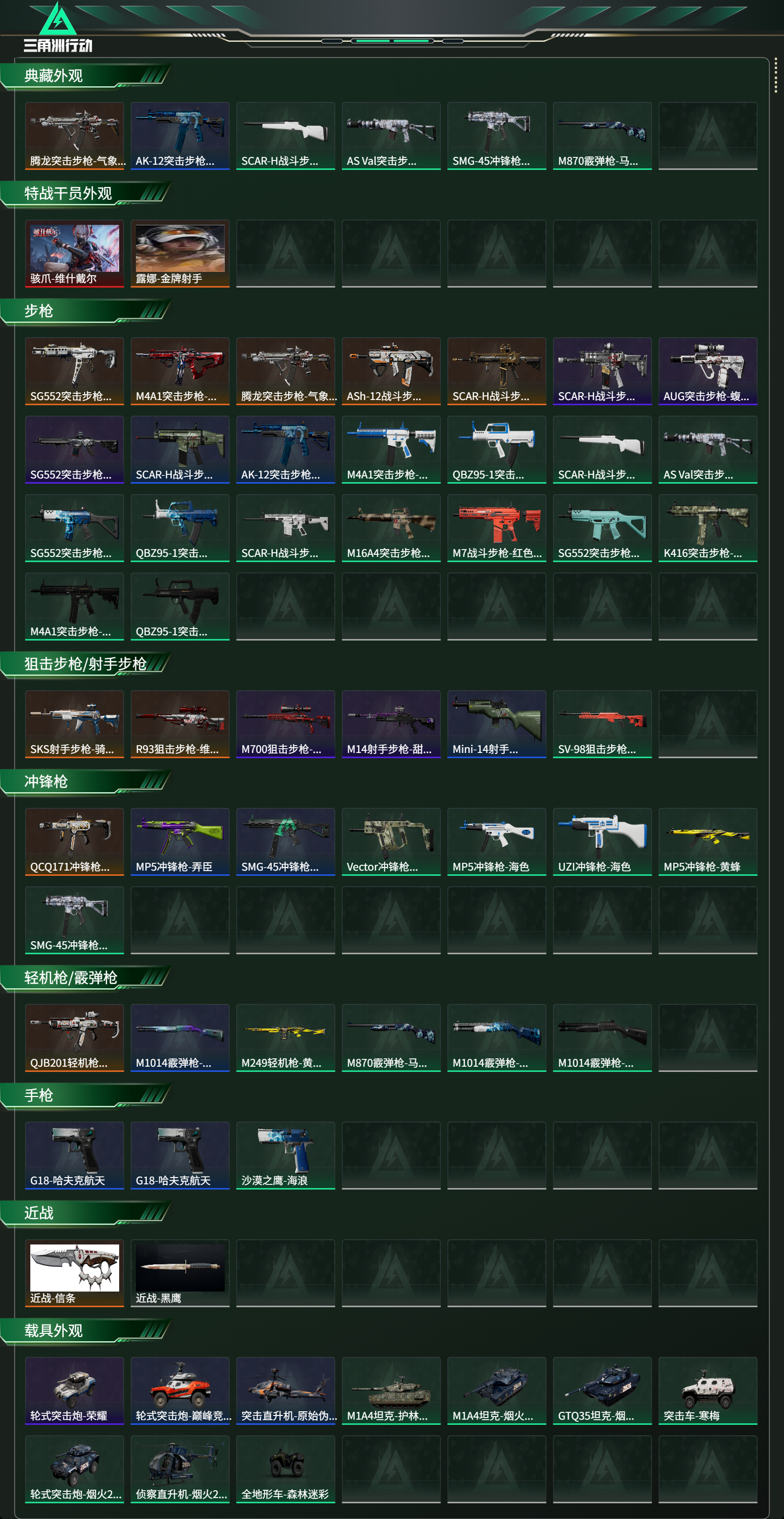Pick the M249轻机枪 yellow skin
Image resolution: width=784 pixels, height=1519 pixels.
[x=285, y=1038]
